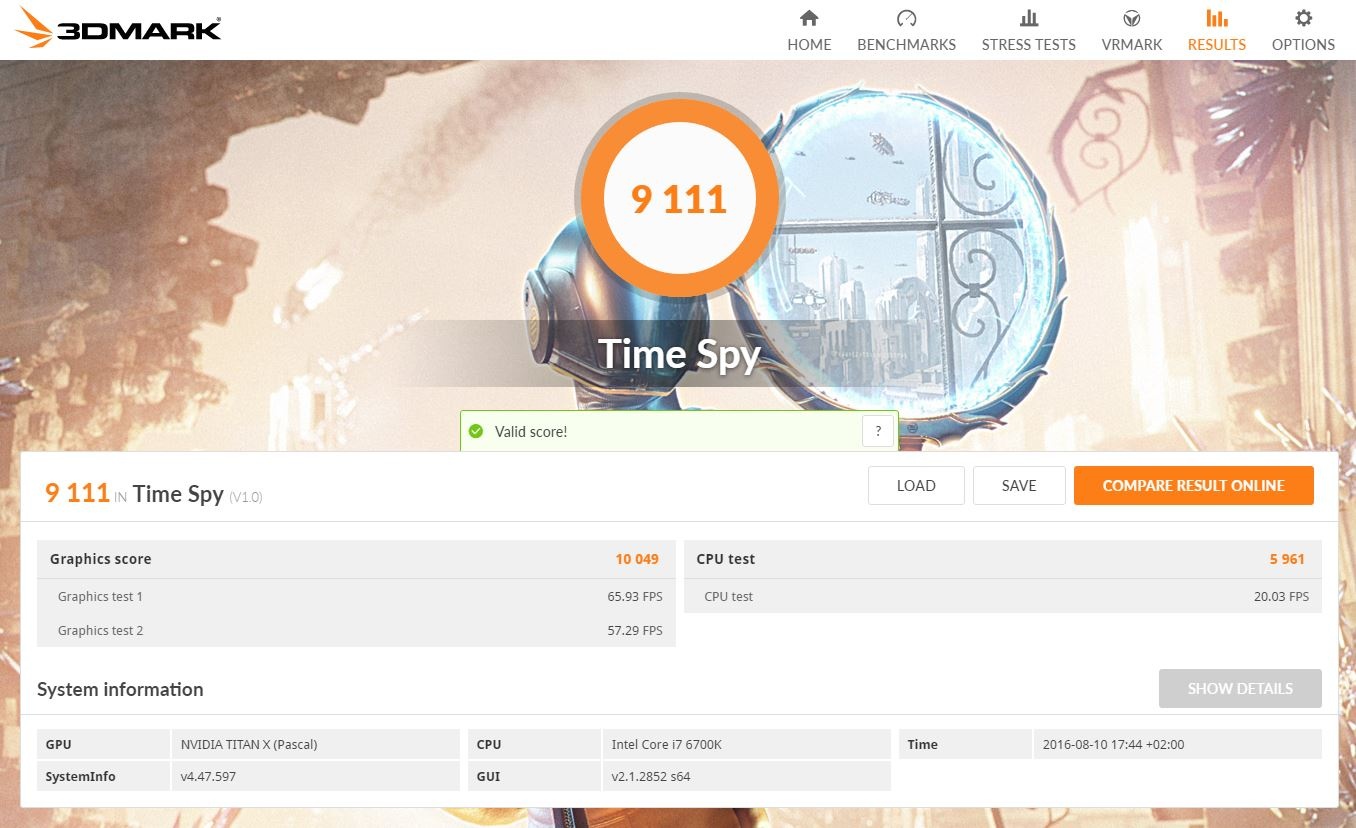The width and height of the screenshot is (1356, 828).
Task: Open the HOME tab
Action: (x=809, y=30)
